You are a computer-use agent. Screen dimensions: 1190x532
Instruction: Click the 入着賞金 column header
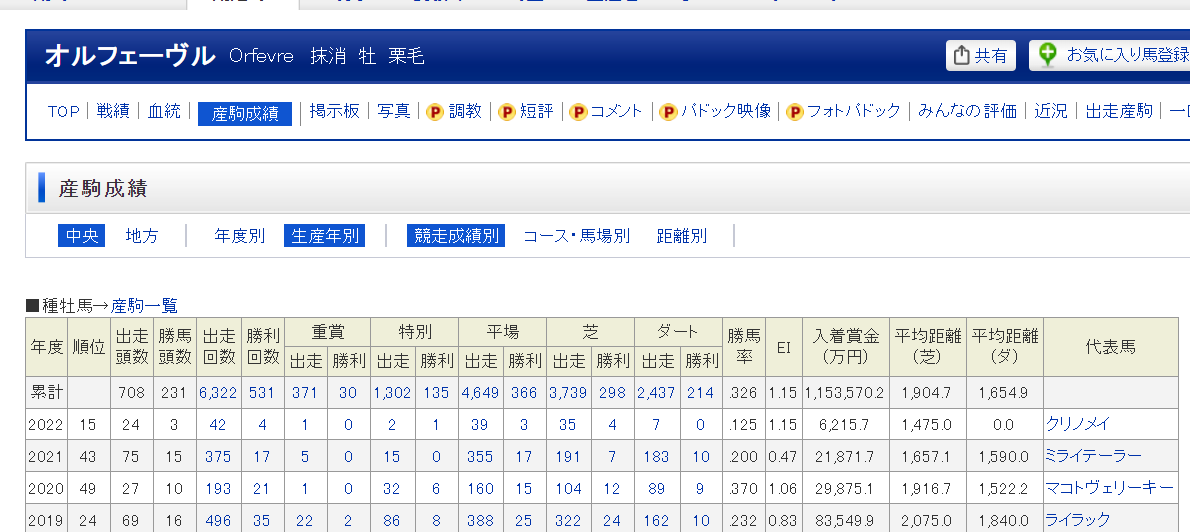pos(846,347)
